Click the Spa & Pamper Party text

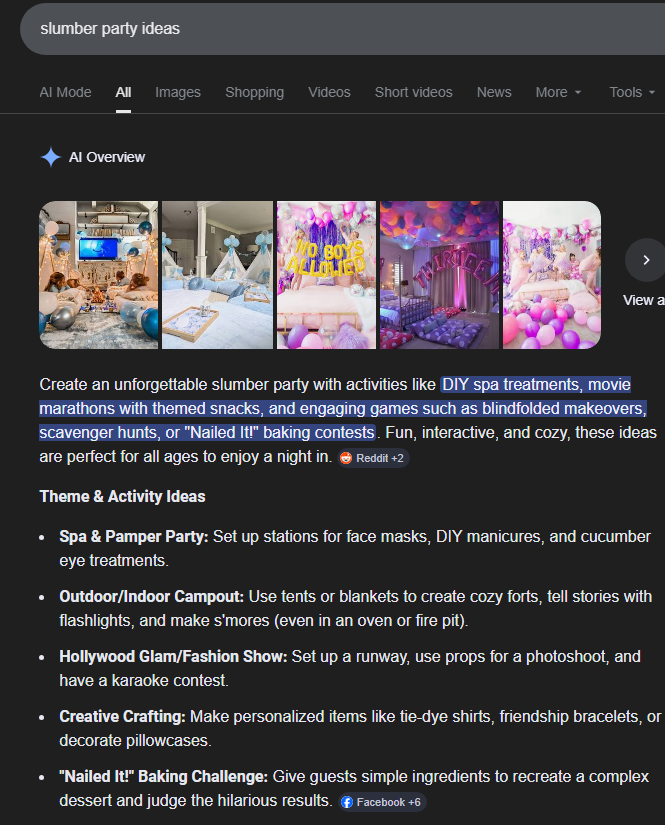coord(134,537)
